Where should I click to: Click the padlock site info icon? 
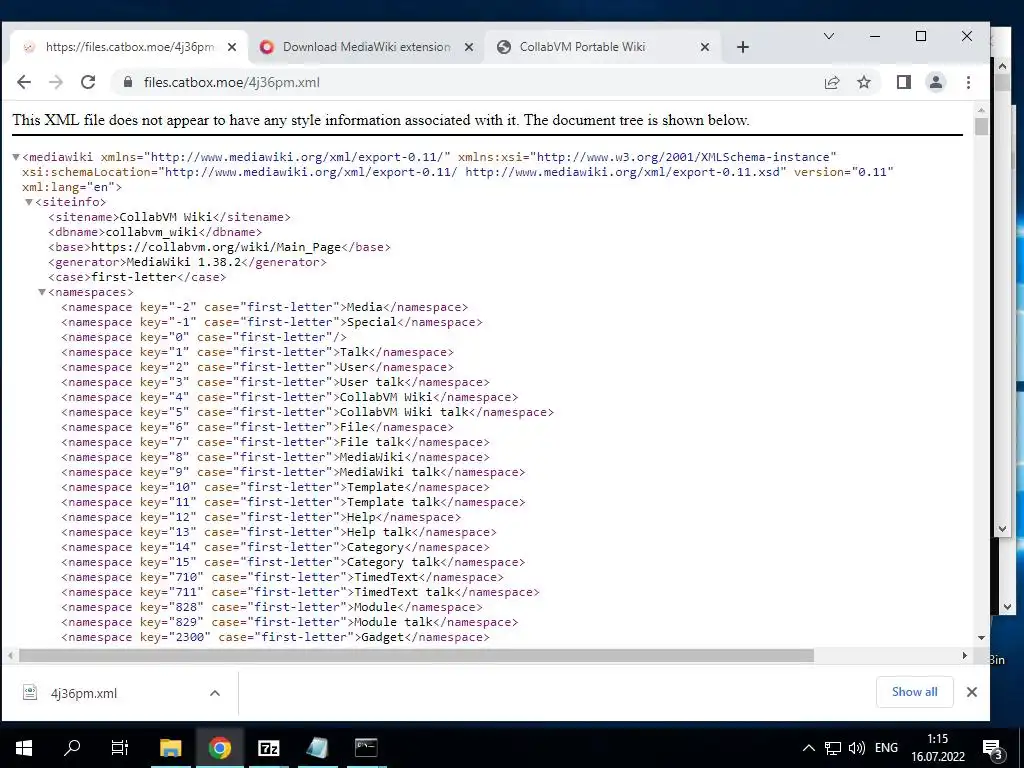[x=128, y=82]
